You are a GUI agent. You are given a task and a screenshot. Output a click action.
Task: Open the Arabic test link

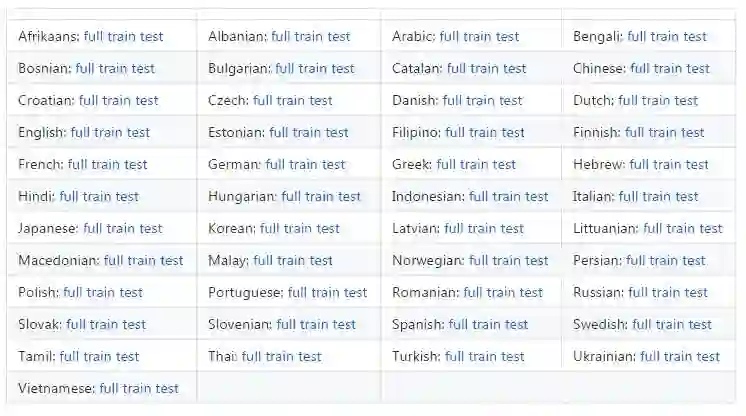point(507,37)
